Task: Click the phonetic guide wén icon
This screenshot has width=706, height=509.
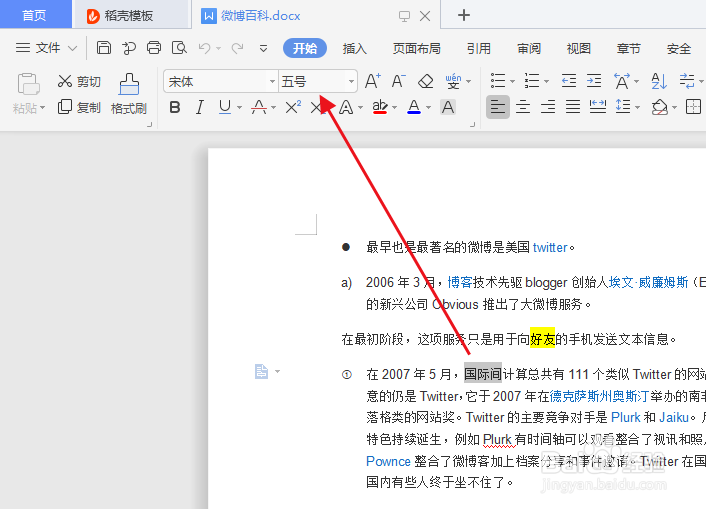Action: point(453,82)
